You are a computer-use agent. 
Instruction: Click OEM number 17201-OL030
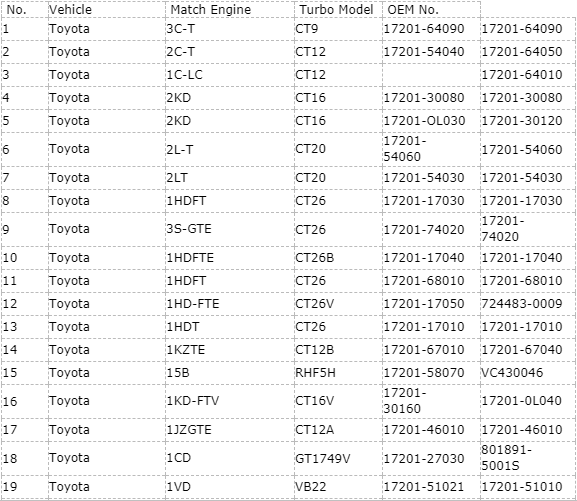click(424, 121)
